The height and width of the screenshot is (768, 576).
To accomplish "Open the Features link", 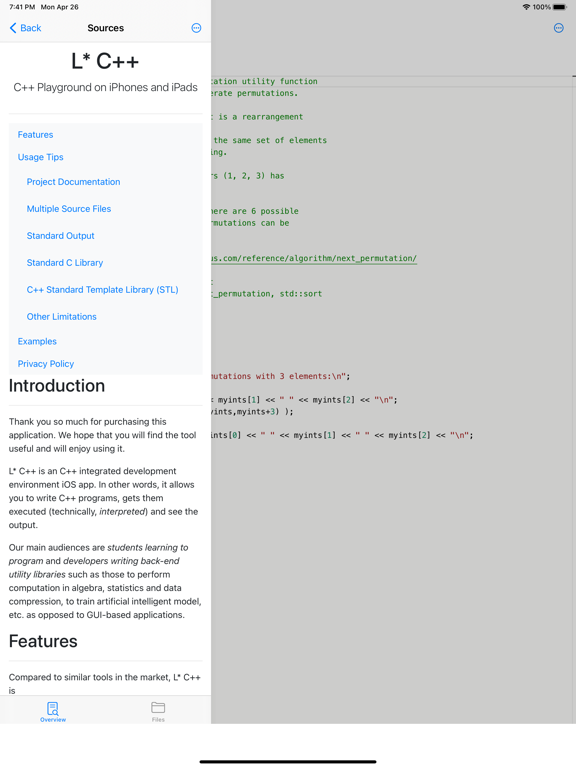I will pyautogui.click(x=35, y=135).
